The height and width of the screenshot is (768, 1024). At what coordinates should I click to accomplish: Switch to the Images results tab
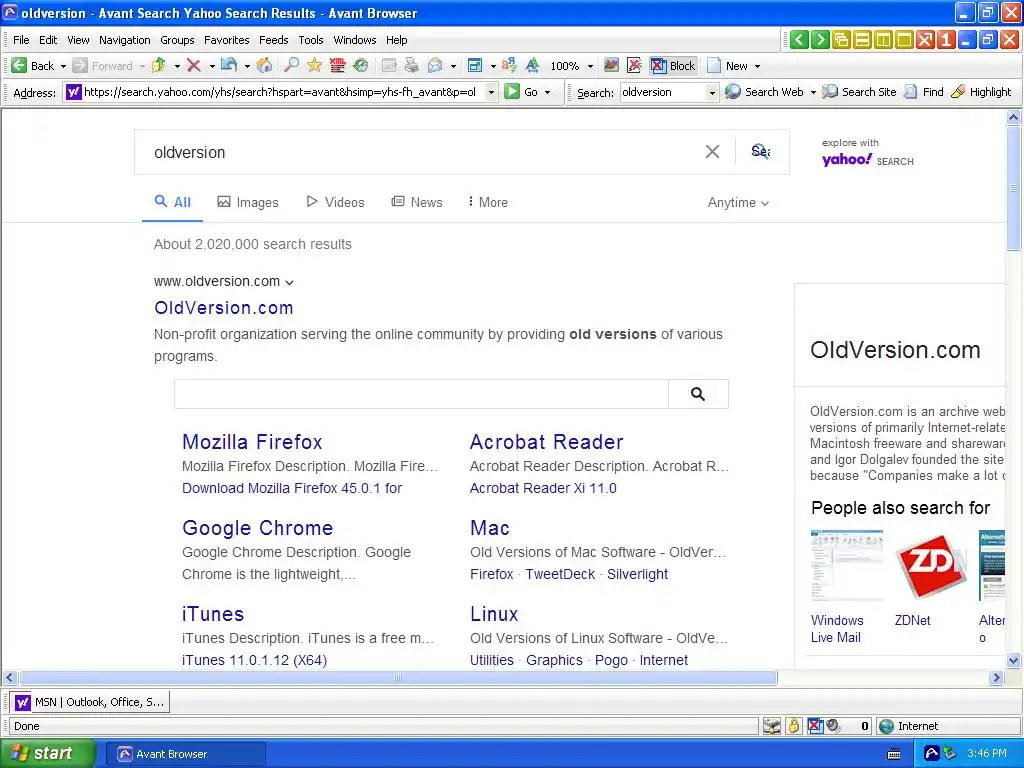tap(248, 202)
